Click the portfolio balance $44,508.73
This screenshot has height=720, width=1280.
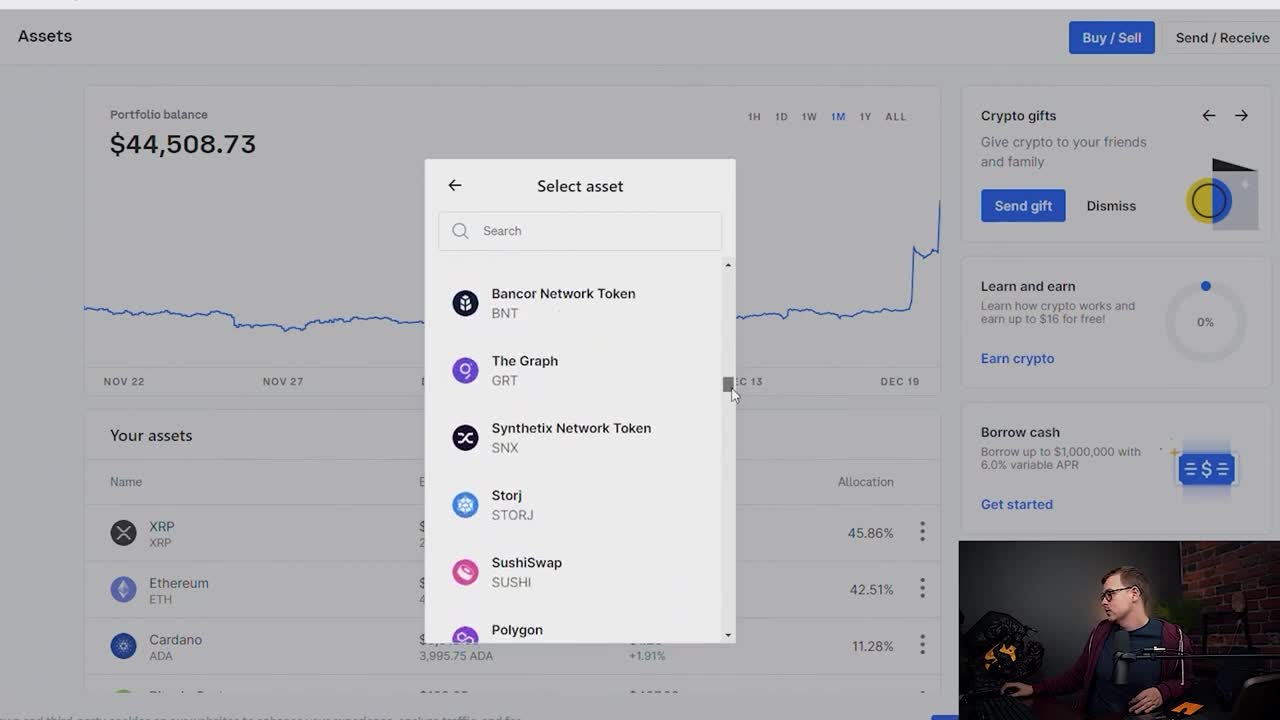pos(183,144)
